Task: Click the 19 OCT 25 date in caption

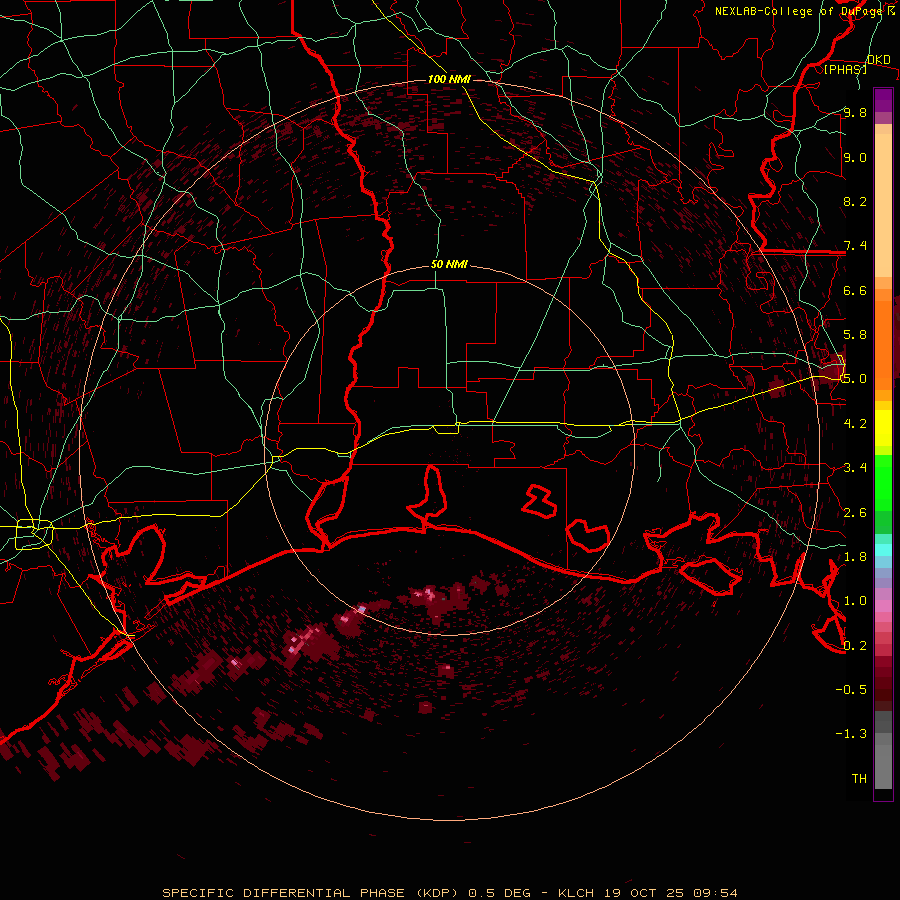Action: click(x=646, y=893)
